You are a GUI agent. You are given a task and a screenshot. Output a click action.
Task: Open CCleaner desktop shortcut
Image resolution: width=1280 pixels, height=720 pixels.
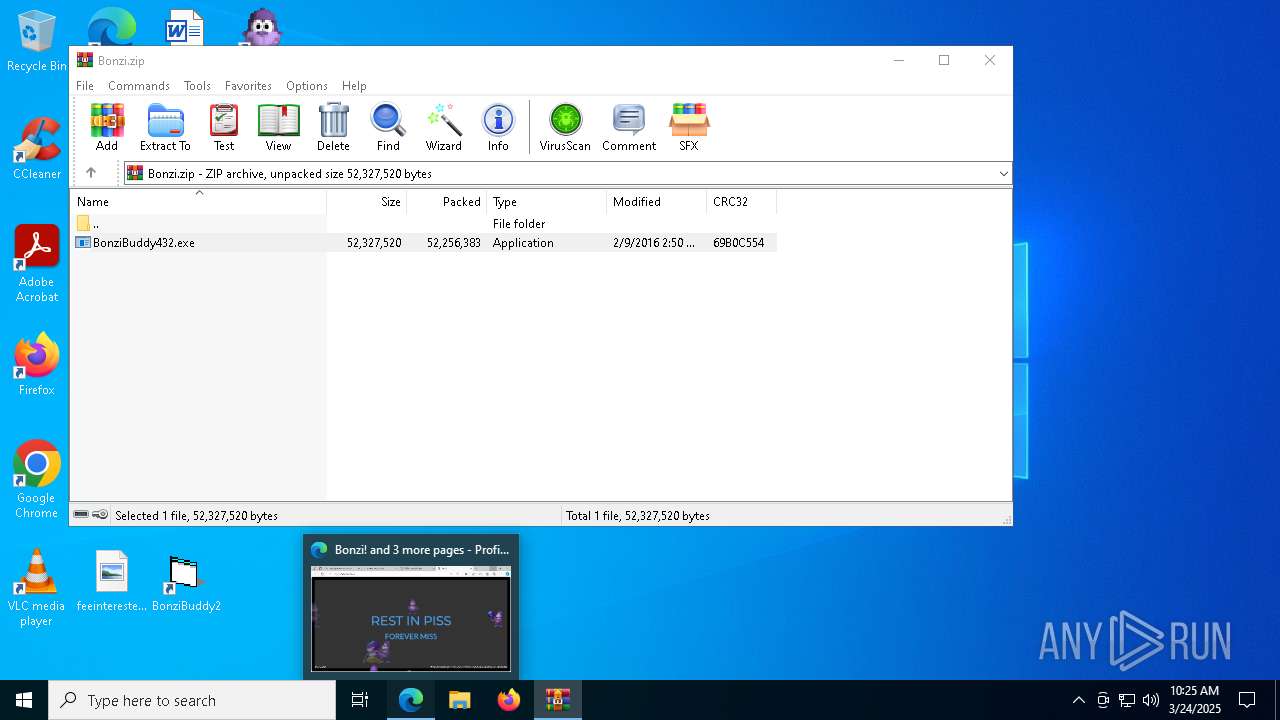coord(36,149)
